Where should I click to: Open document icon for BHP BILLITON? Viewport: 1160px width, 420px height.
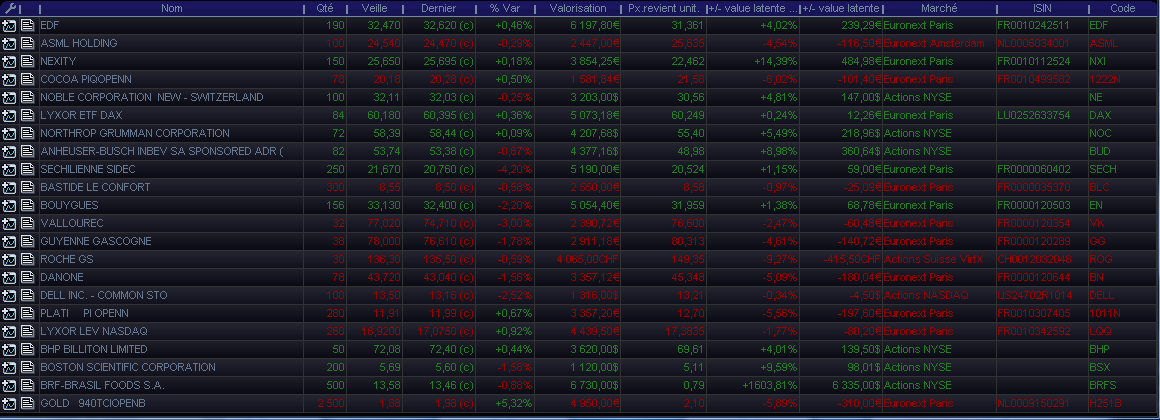[28, 349]
